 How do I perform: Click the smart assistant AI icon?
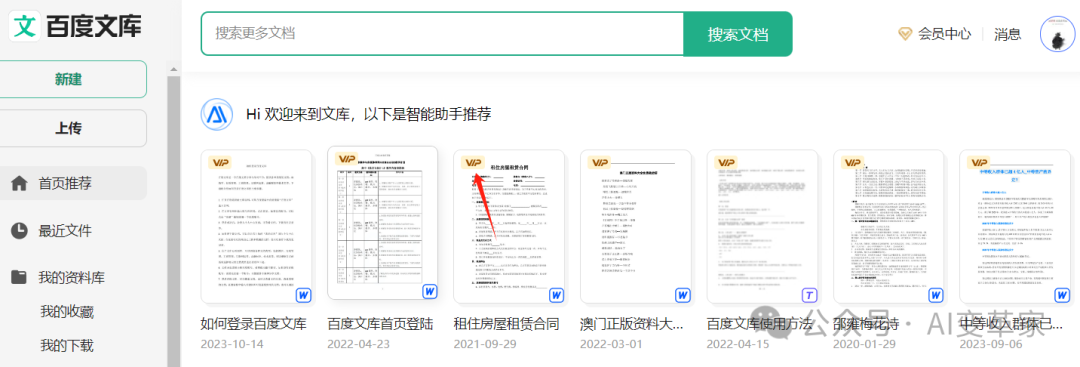pyautogui.click(x=216, y=114)
